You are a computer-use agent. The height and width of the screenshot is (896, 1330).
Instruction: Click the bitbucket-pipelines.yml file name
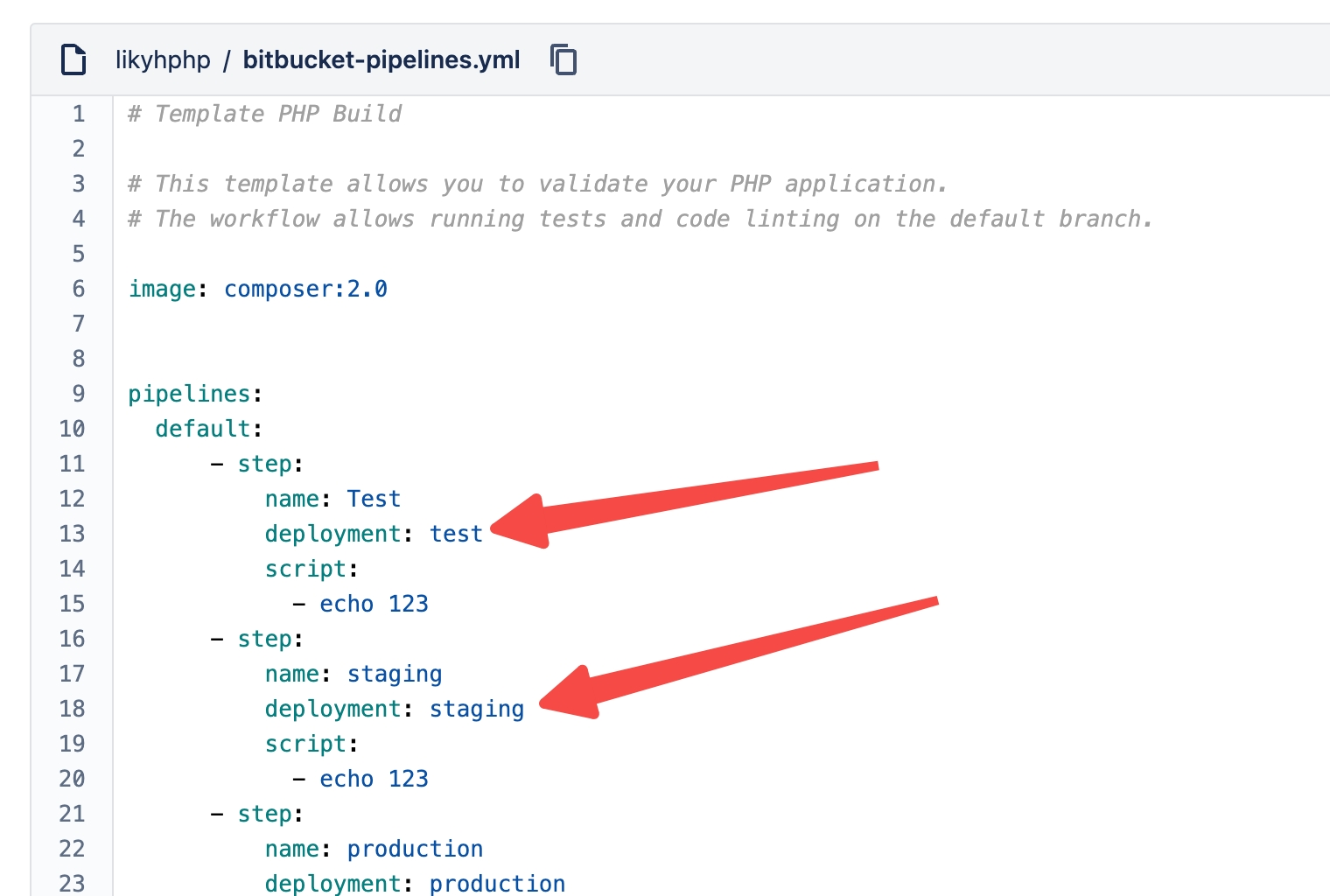[x=381, y=59]
